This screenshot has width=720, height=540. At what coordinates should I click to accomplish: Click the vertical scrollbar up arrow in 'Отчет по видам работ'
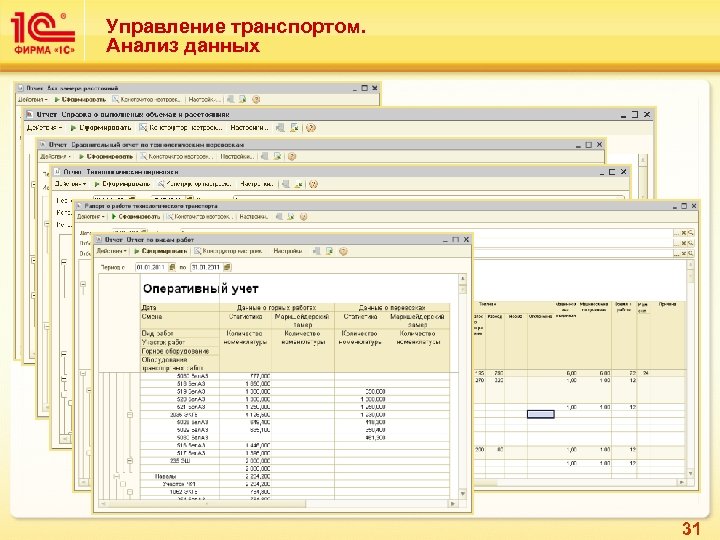coord(463,279)
